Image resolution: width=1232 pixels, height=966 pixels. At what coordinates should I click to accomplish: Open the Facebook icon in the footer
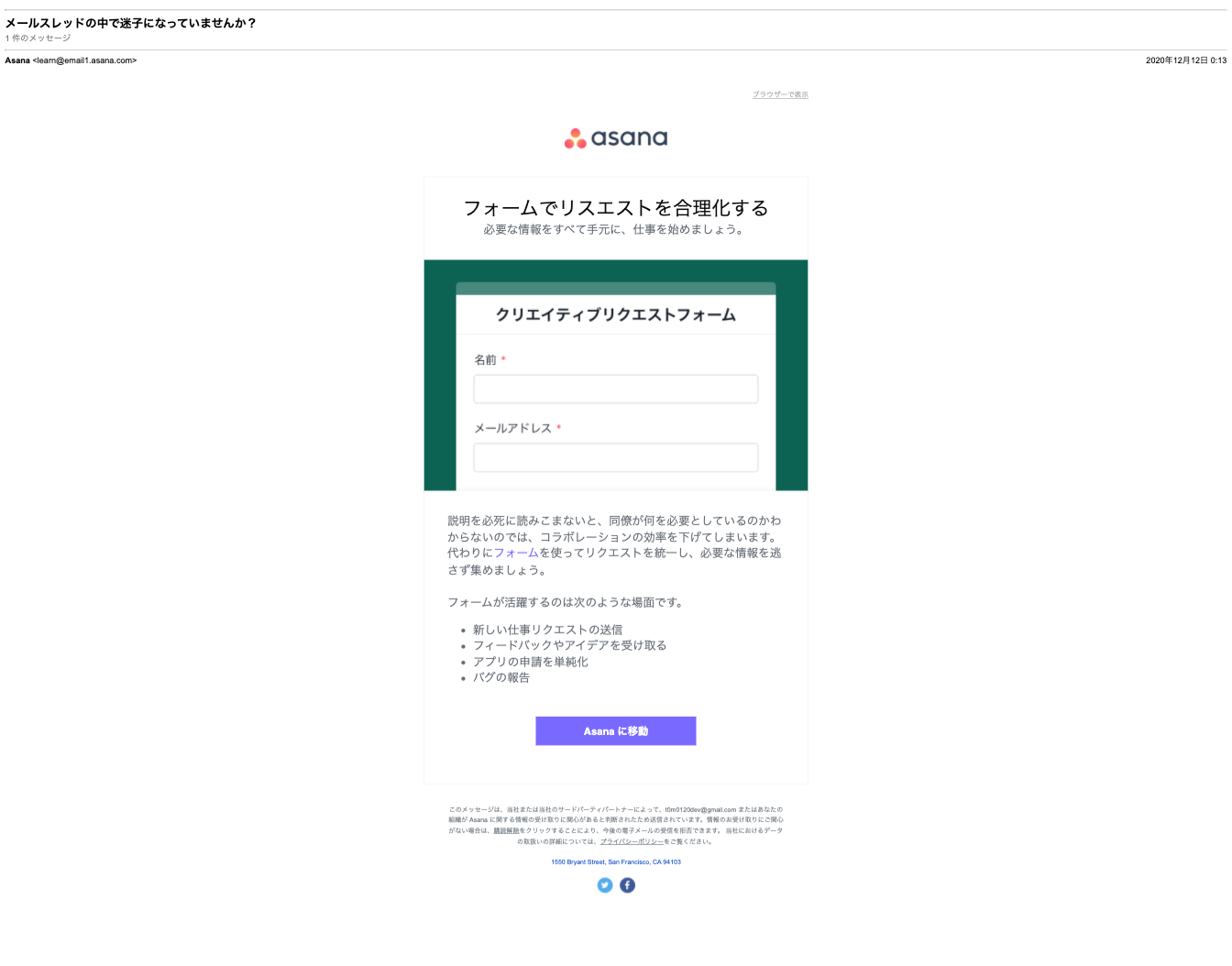click(x=627, y=885)
